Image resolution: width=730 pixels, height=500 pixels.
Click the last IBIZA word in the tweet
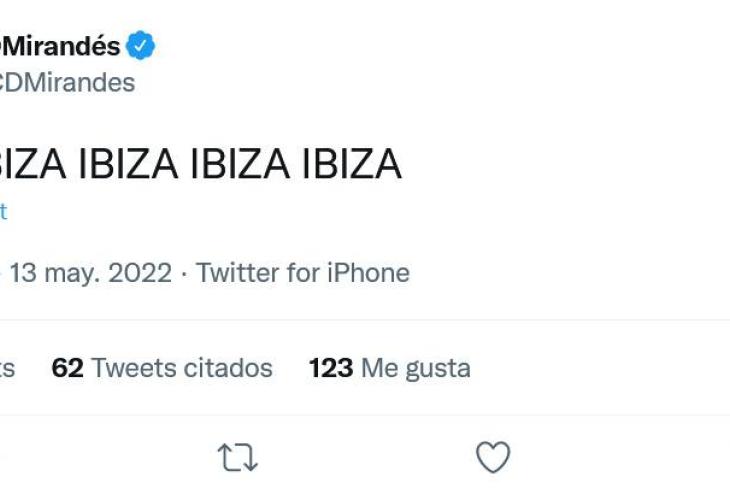click(351, 165)
